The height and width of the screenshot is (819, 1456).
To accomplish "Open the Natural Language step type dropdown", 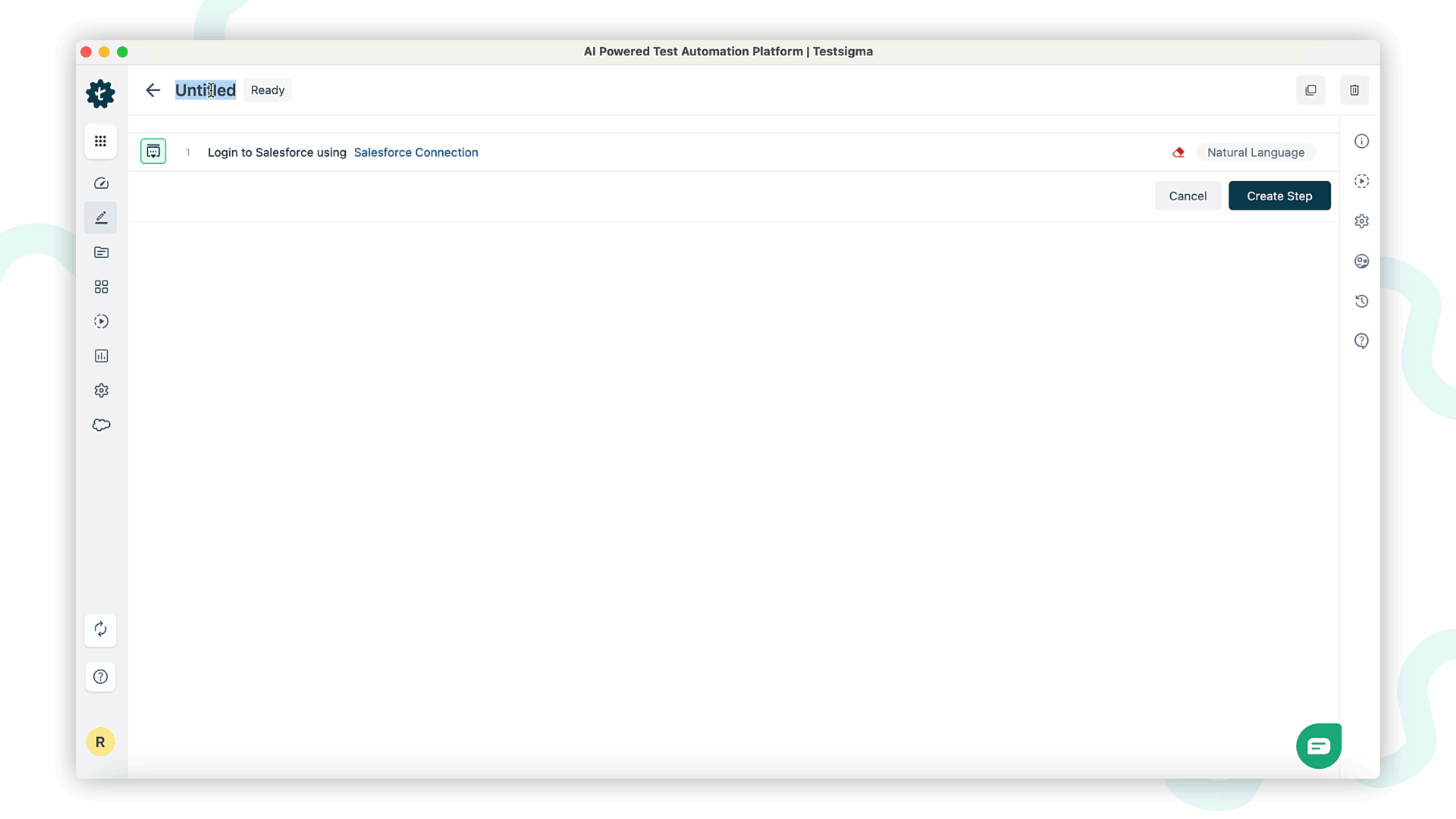I will 1256,152.
